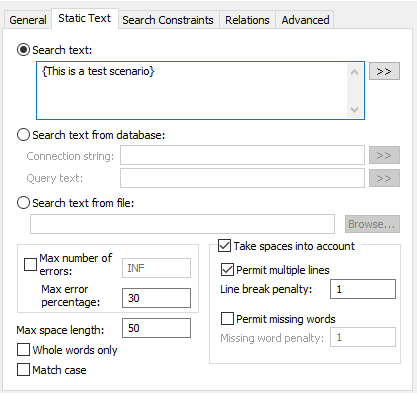Uncheck Take spaces into account
Screen dimensions: 417x393
click(224, 246)
